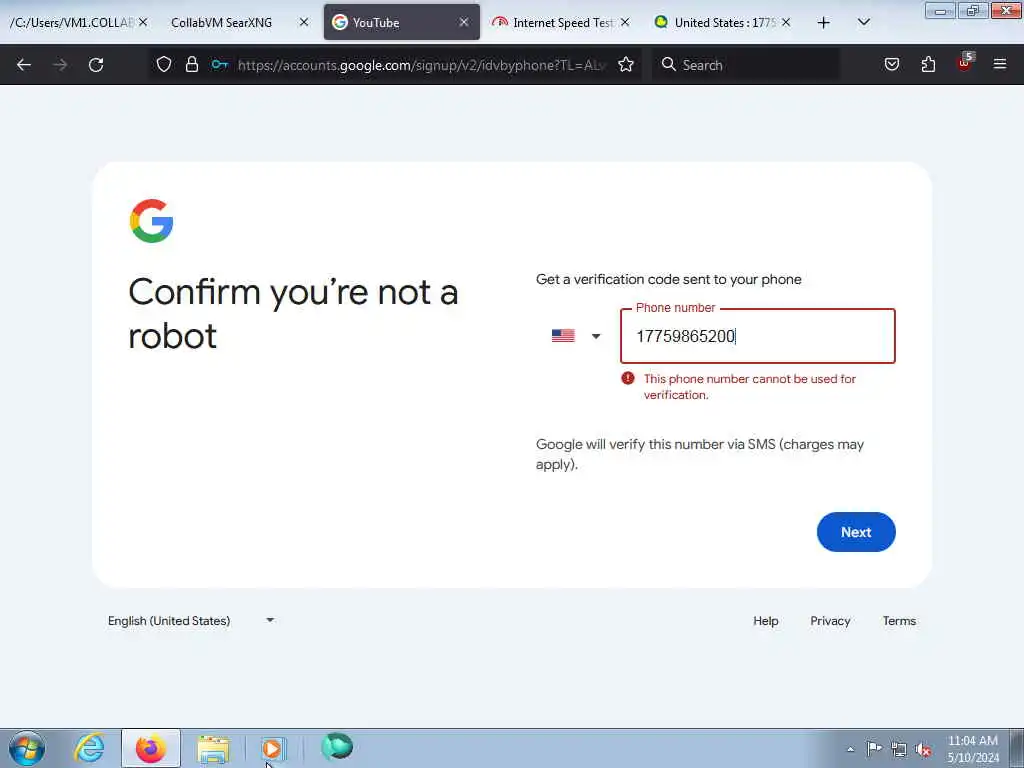Close the United States tab
The height and width of the screenshot is (768, 1024).
[786, 22]
